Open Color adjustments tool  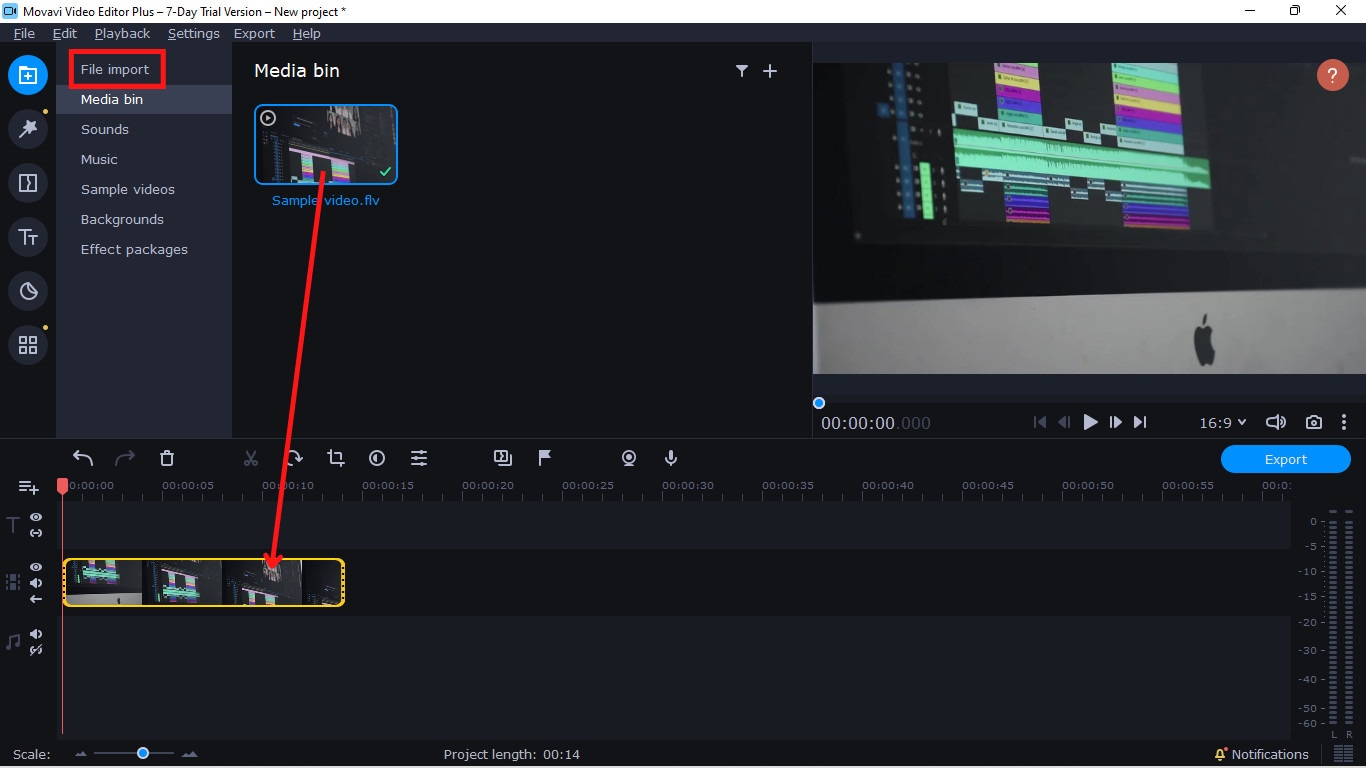point(377,458)
